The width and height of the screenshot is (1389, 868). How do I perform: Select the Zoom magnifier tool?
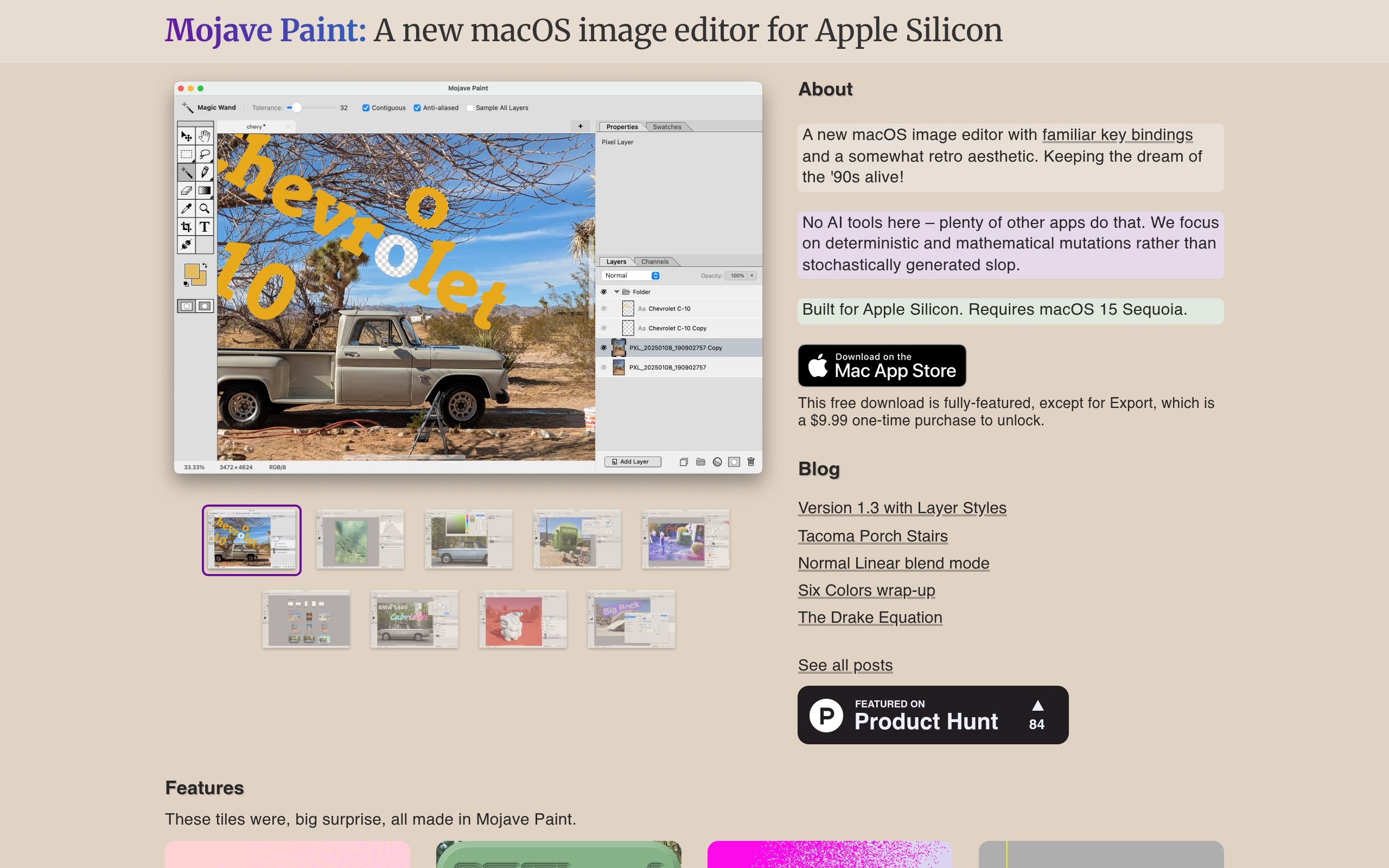point(205,208)
